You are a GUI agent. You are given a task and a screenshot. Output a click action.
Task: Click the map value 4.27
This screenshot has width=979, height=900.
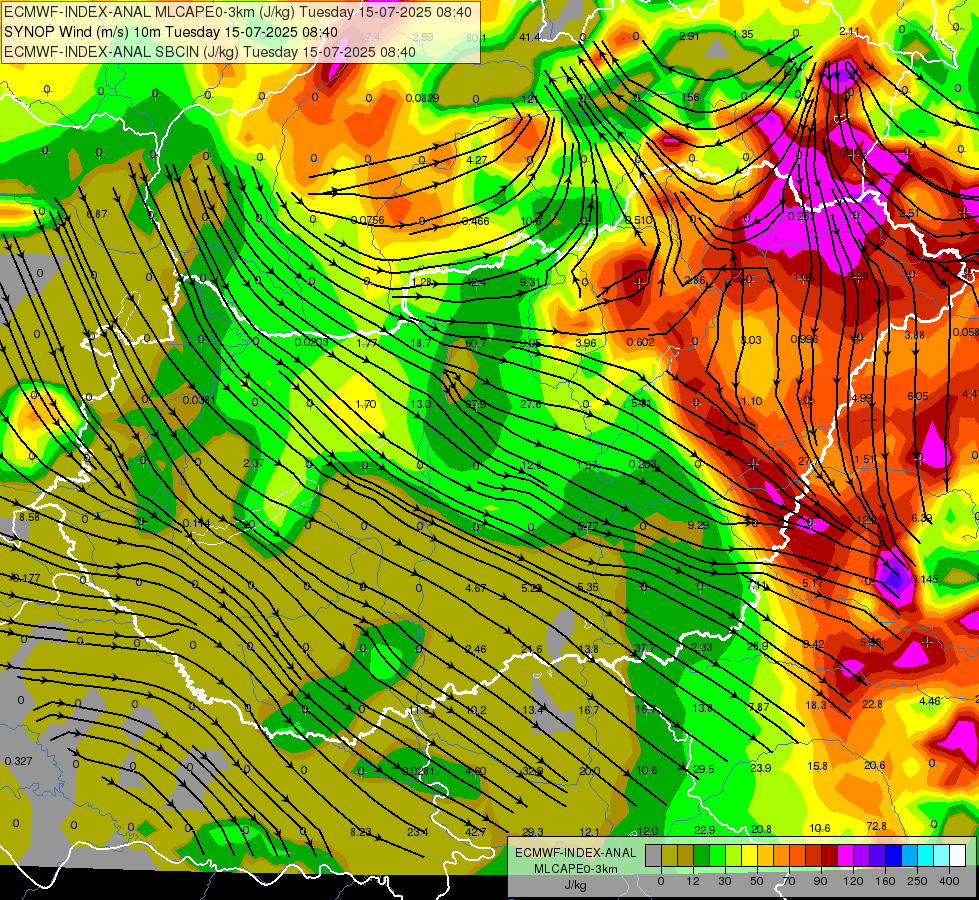[x=476, y=160]
